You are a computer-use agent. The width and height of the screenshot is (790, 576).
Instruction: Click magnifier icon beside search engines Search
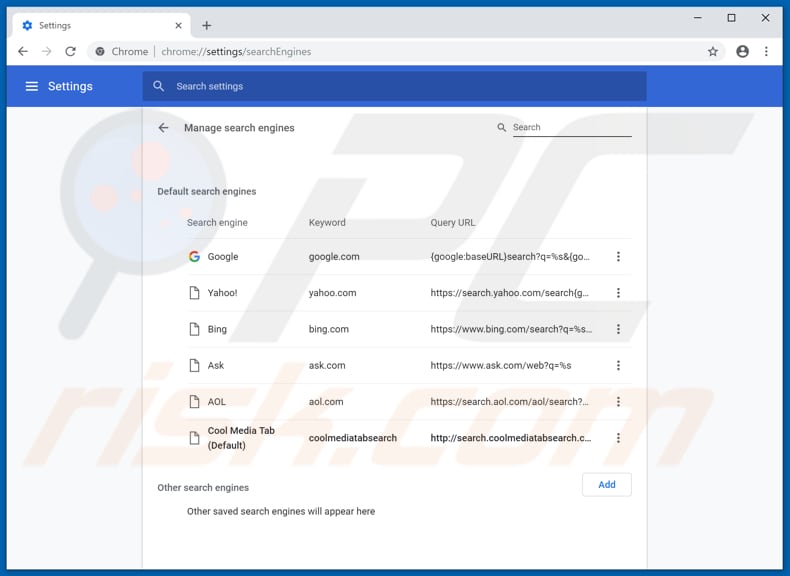click(501, 127)
